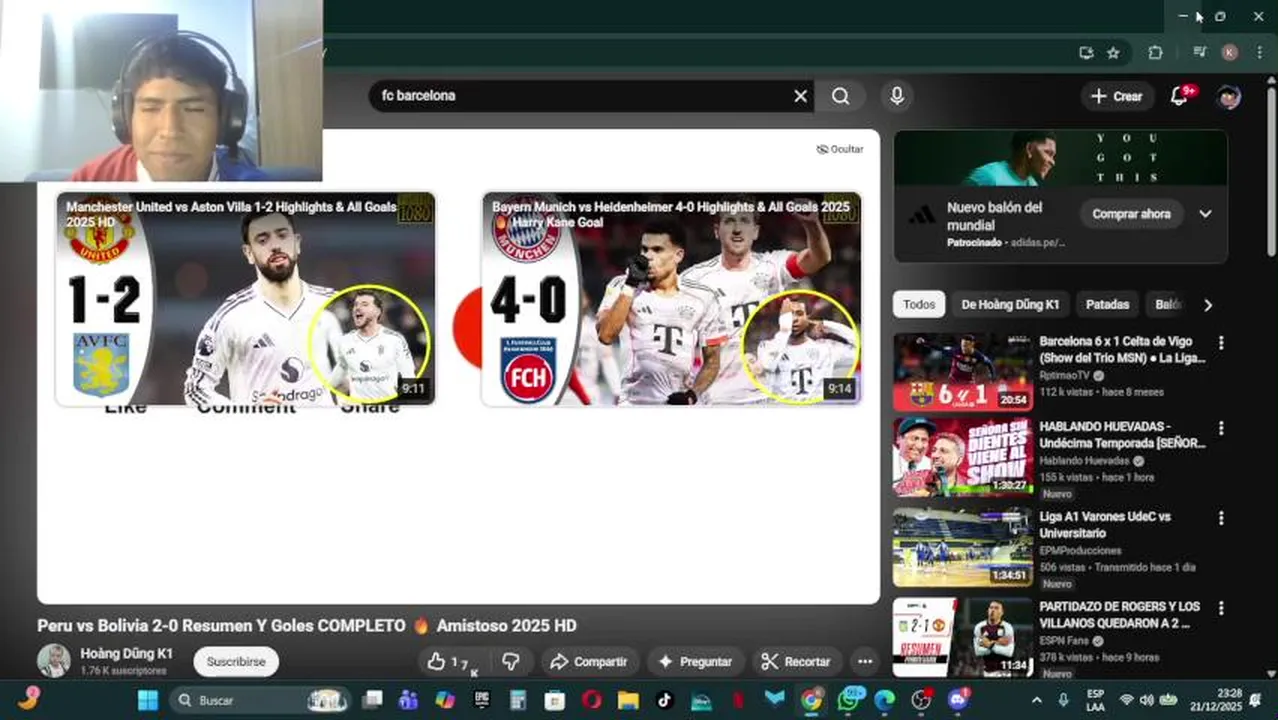
Task: Open Liga A1 Varones UdeC thumbnail
Action: pyautogui.click(x=963, y=547)
